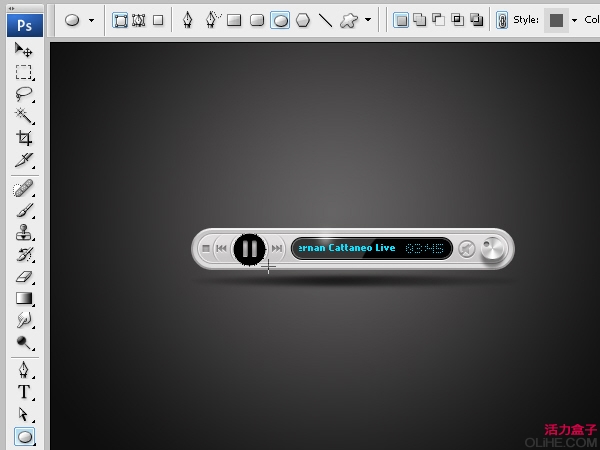The image size is (600, 450).
Task: Pick the Gradient tool
Action: [24, 298]
